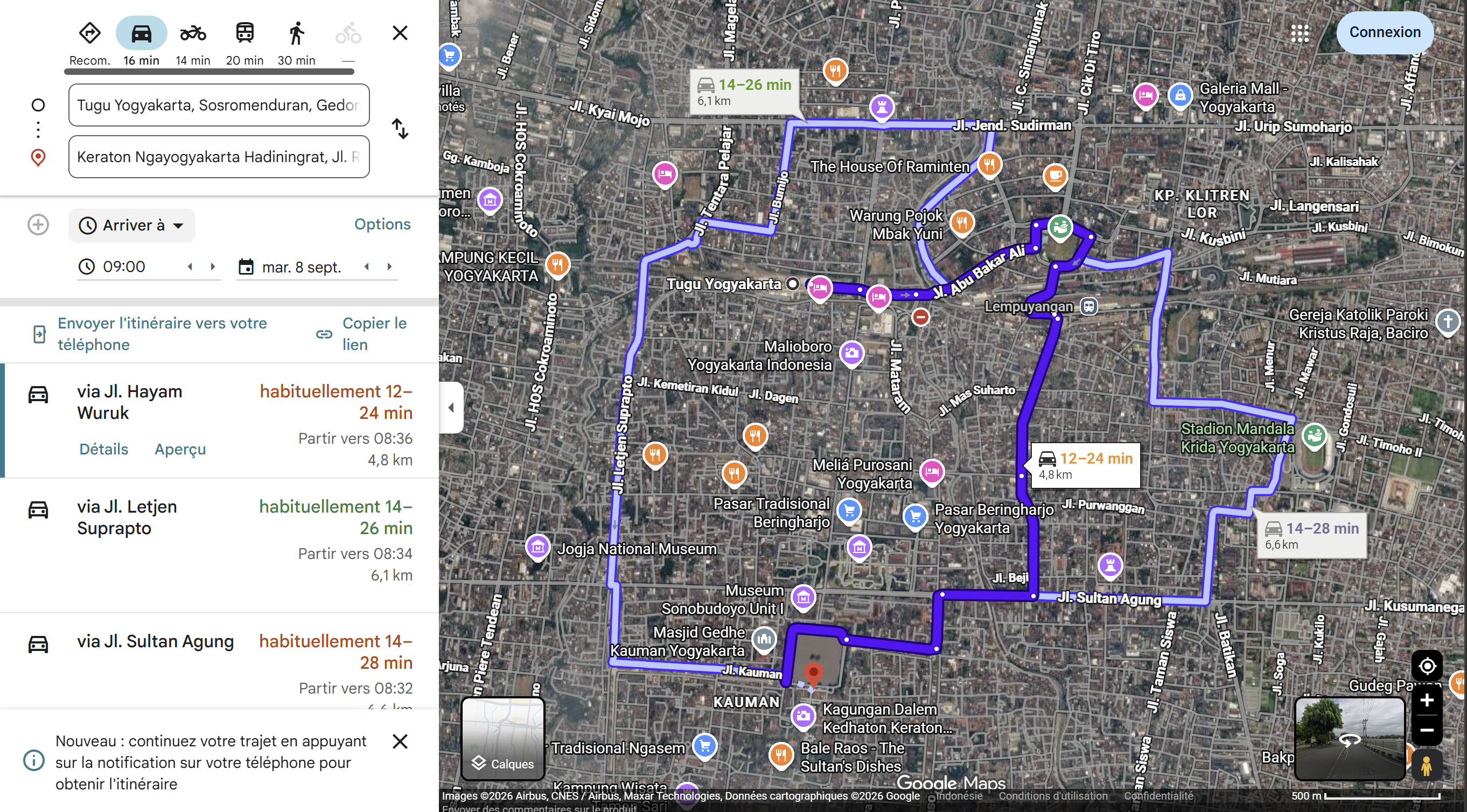
Task: Open Warung Pojok Mbak Yuni marker
Action: point(962,223)
